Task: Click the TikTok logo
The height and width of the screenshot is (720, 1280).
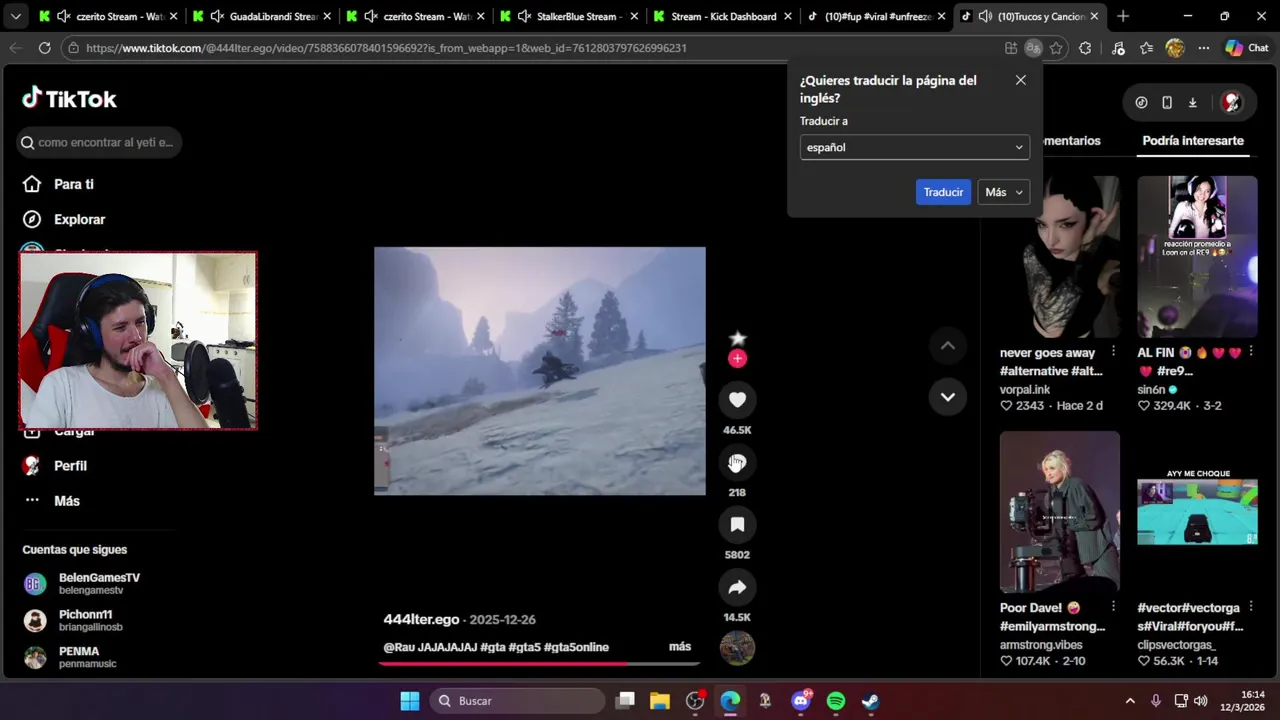Action: pos(69,98)
